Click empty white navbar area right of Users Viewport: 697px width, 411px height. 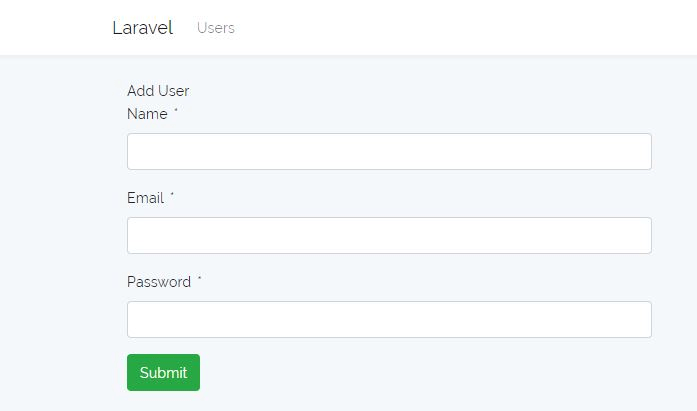pyautogui.click(x=445, y=28)
